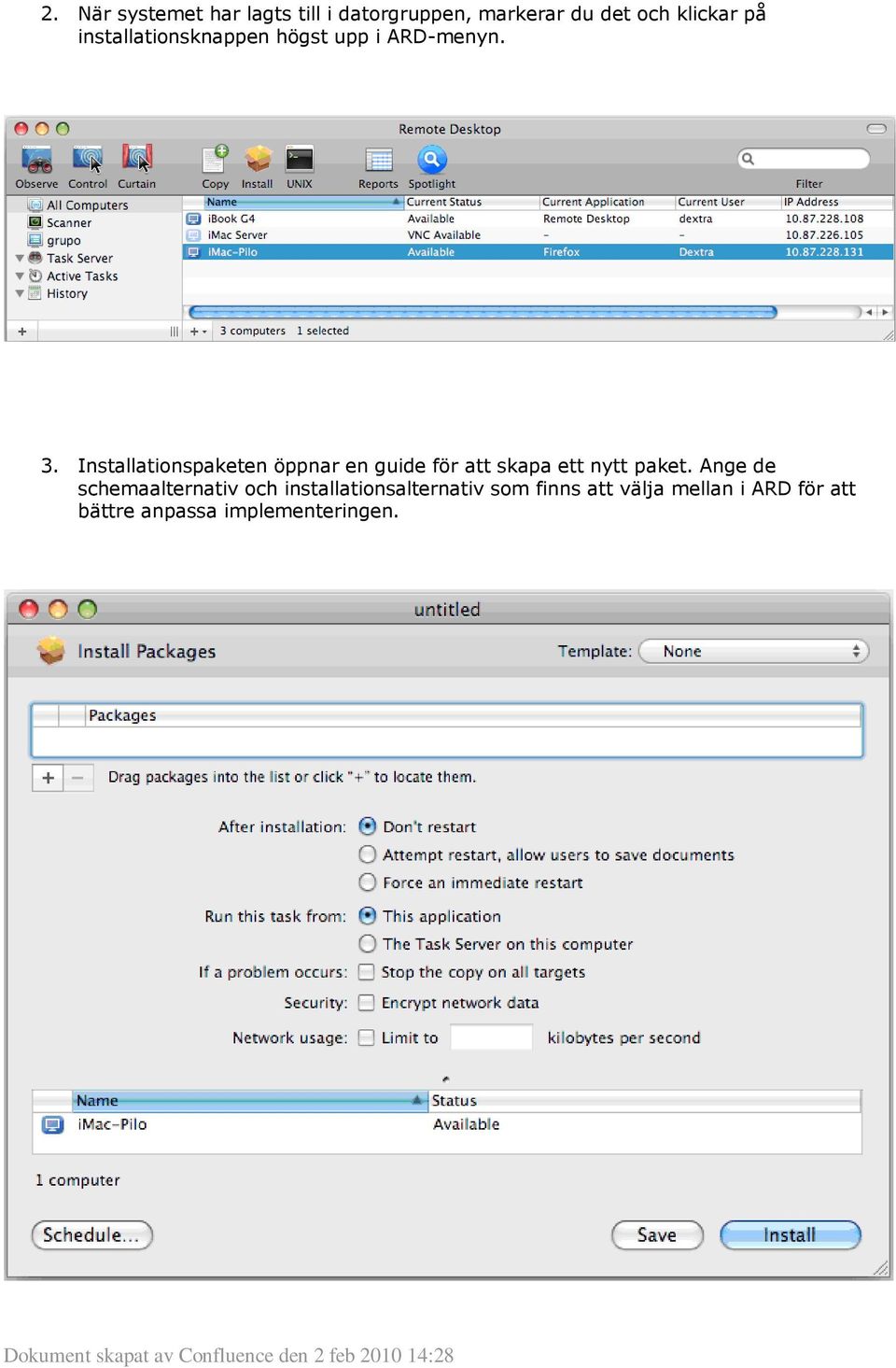Click the plus button below sidebar
The height and width of the screenshot is (1368, 896).
point(21,331)
